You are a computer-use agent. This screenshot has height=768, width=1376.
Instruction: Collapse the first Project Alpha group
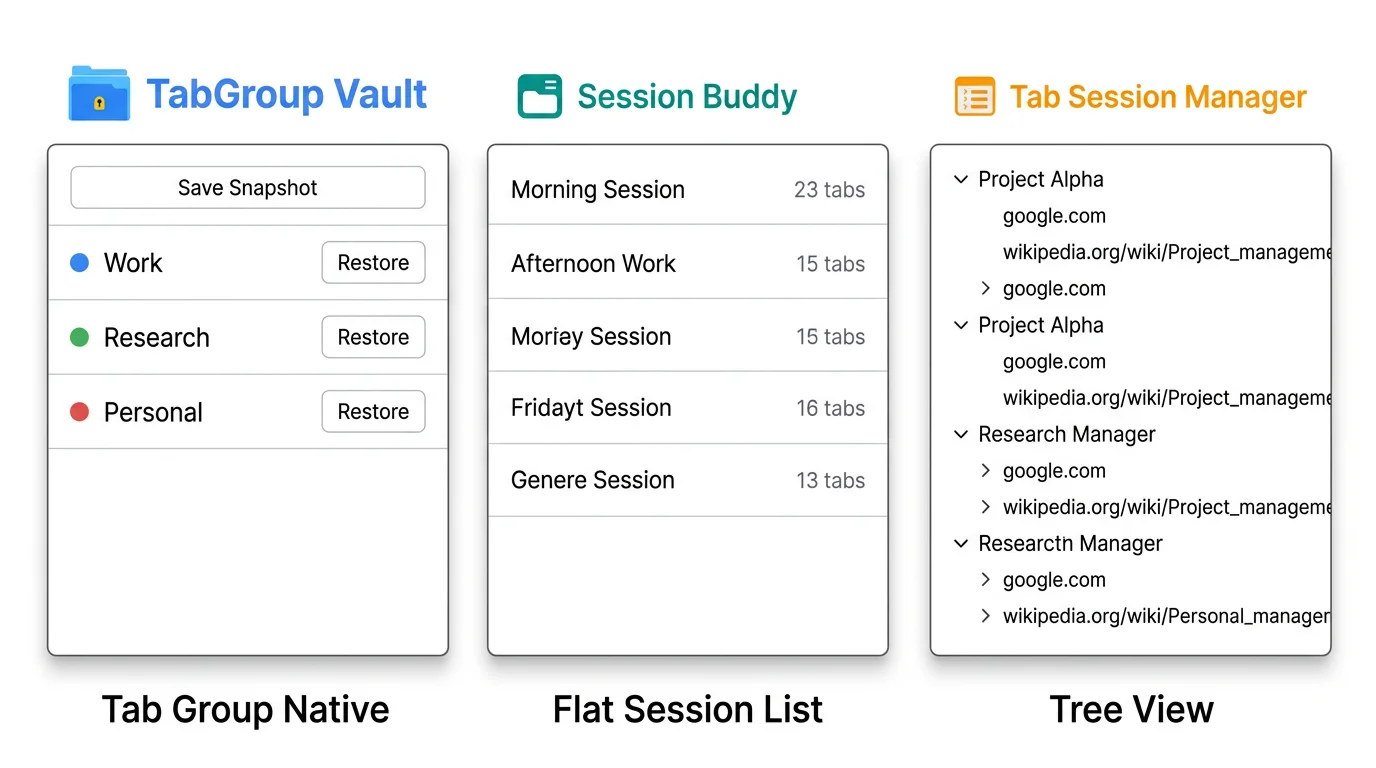pyautogui.click(x=960, y=179)
